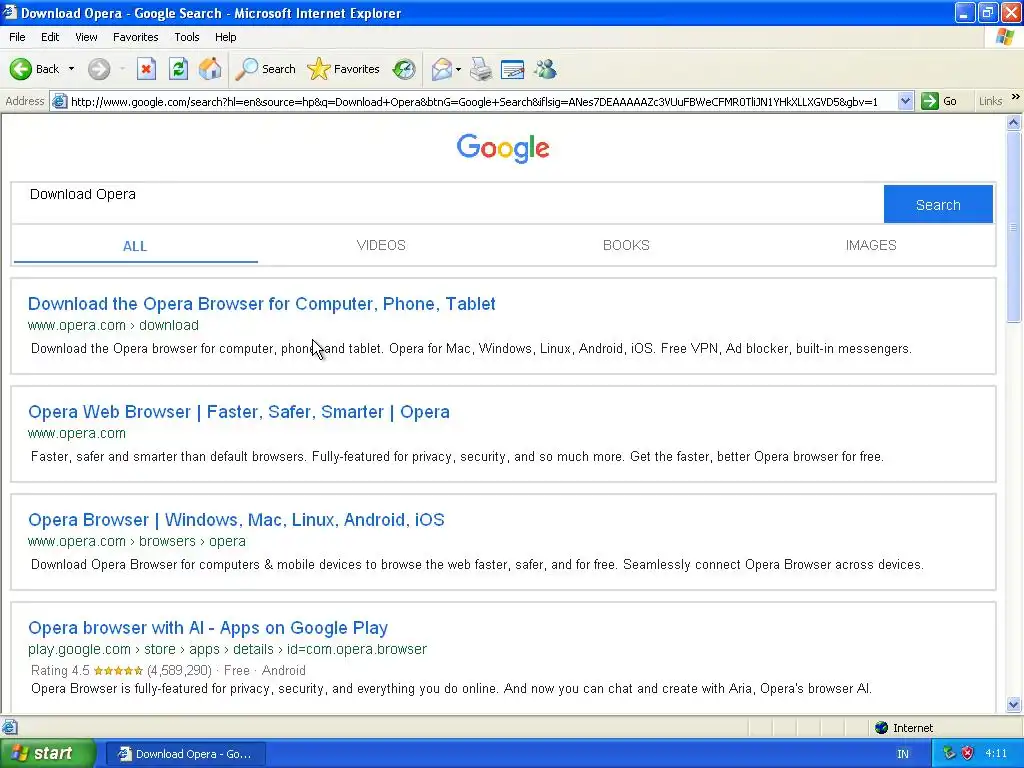Click the Google logo
The image size is (1024, 768).
point(503,148)
